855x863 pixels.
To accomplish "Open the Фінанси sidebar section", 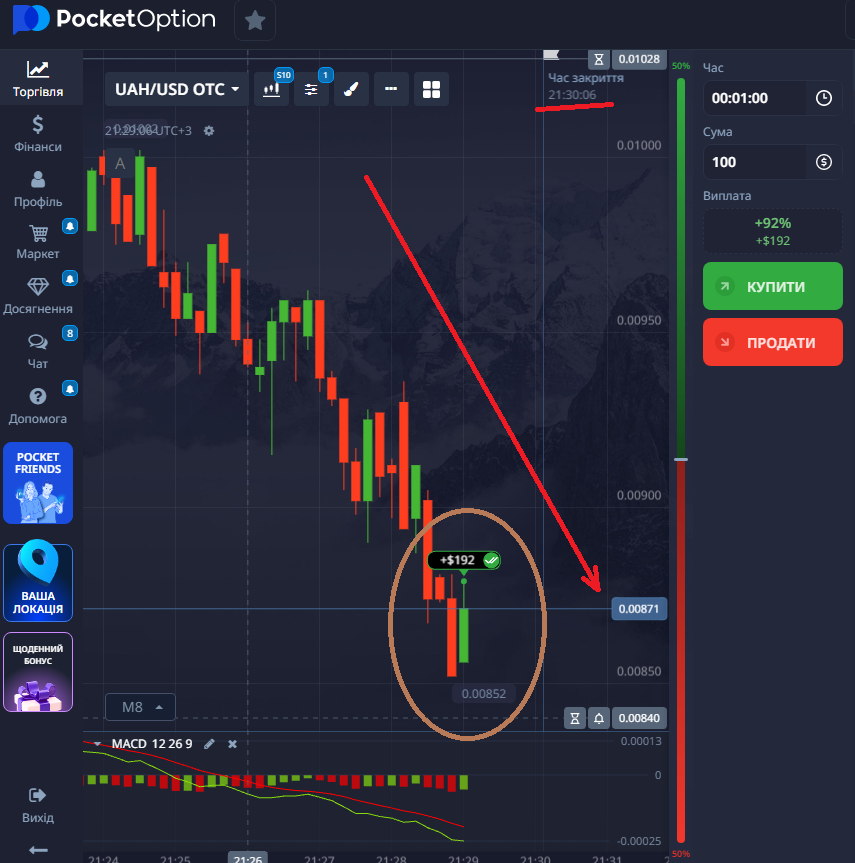I will click(x=37, y=134).
